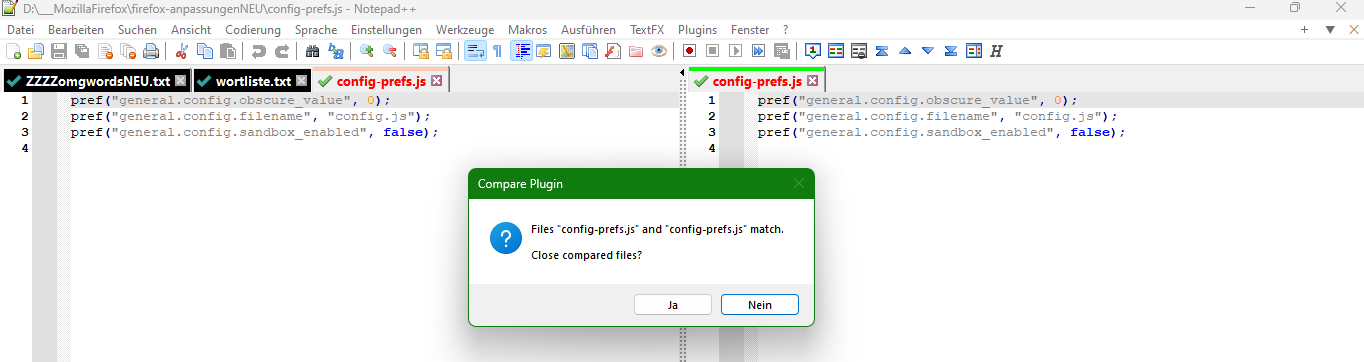Image resolution: width=1364 pixels, height=362 pixels.
Task: Open the Codierung menu
Action: (253, 30)
